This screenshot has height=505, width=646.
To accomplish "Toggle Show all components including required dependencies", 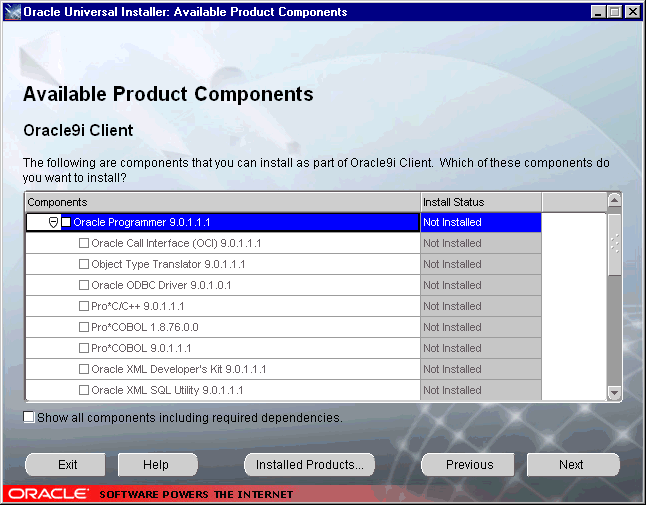I will point(29,417).
